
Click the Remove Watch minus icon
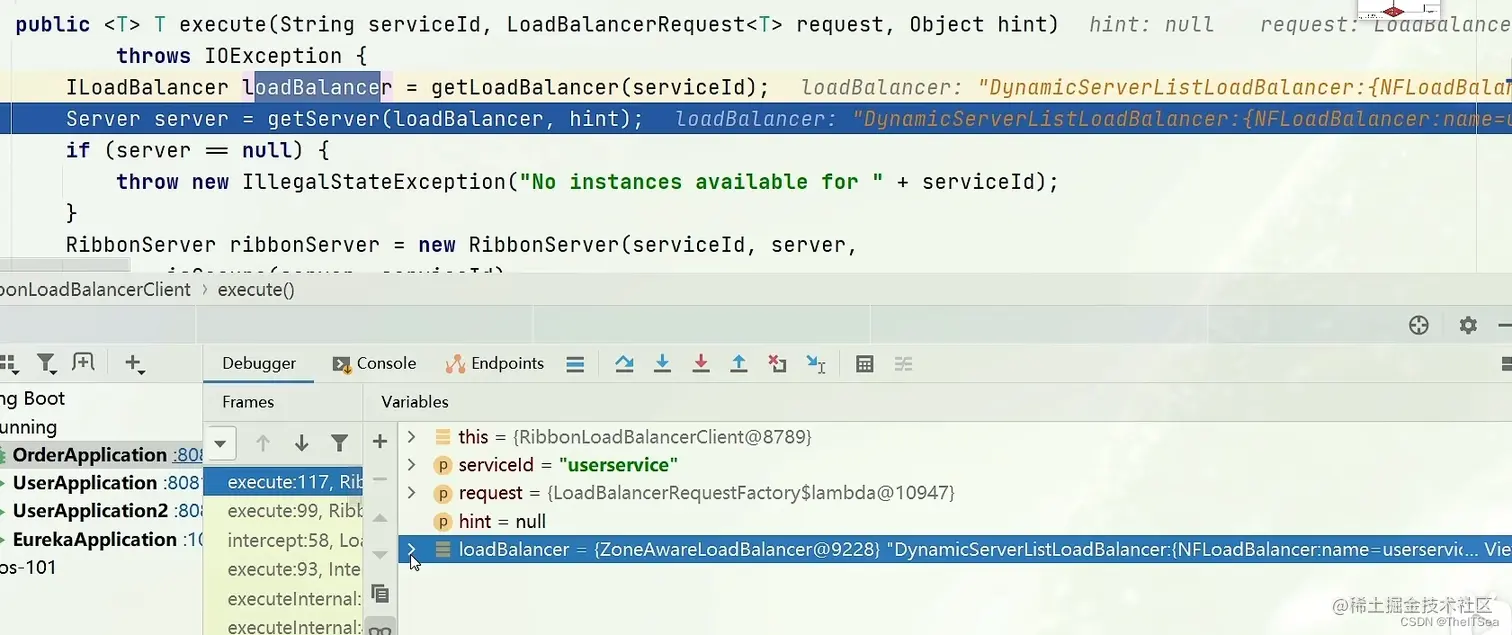(380, 479)
